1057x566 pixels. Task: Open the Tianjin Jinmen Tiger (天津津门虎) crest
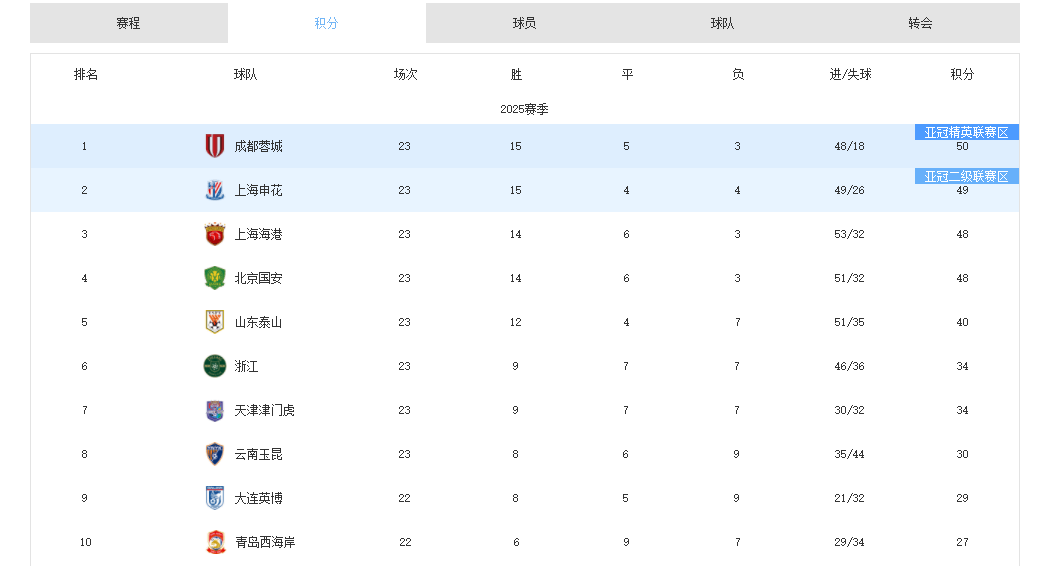pos(215,410)
